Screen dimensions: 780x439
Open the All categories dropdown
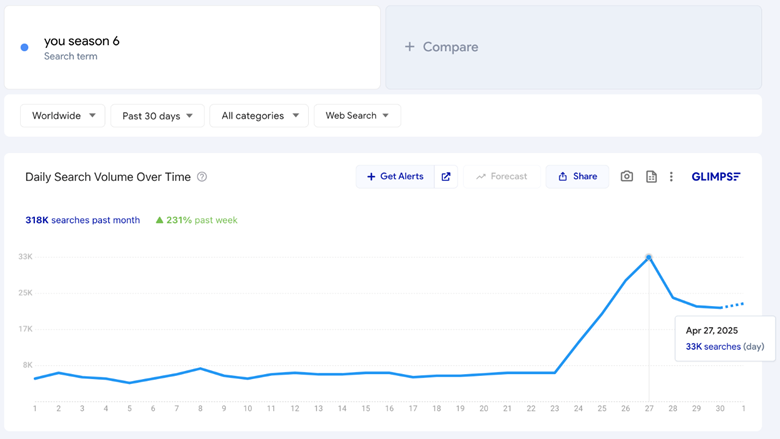tap(259, 116)
